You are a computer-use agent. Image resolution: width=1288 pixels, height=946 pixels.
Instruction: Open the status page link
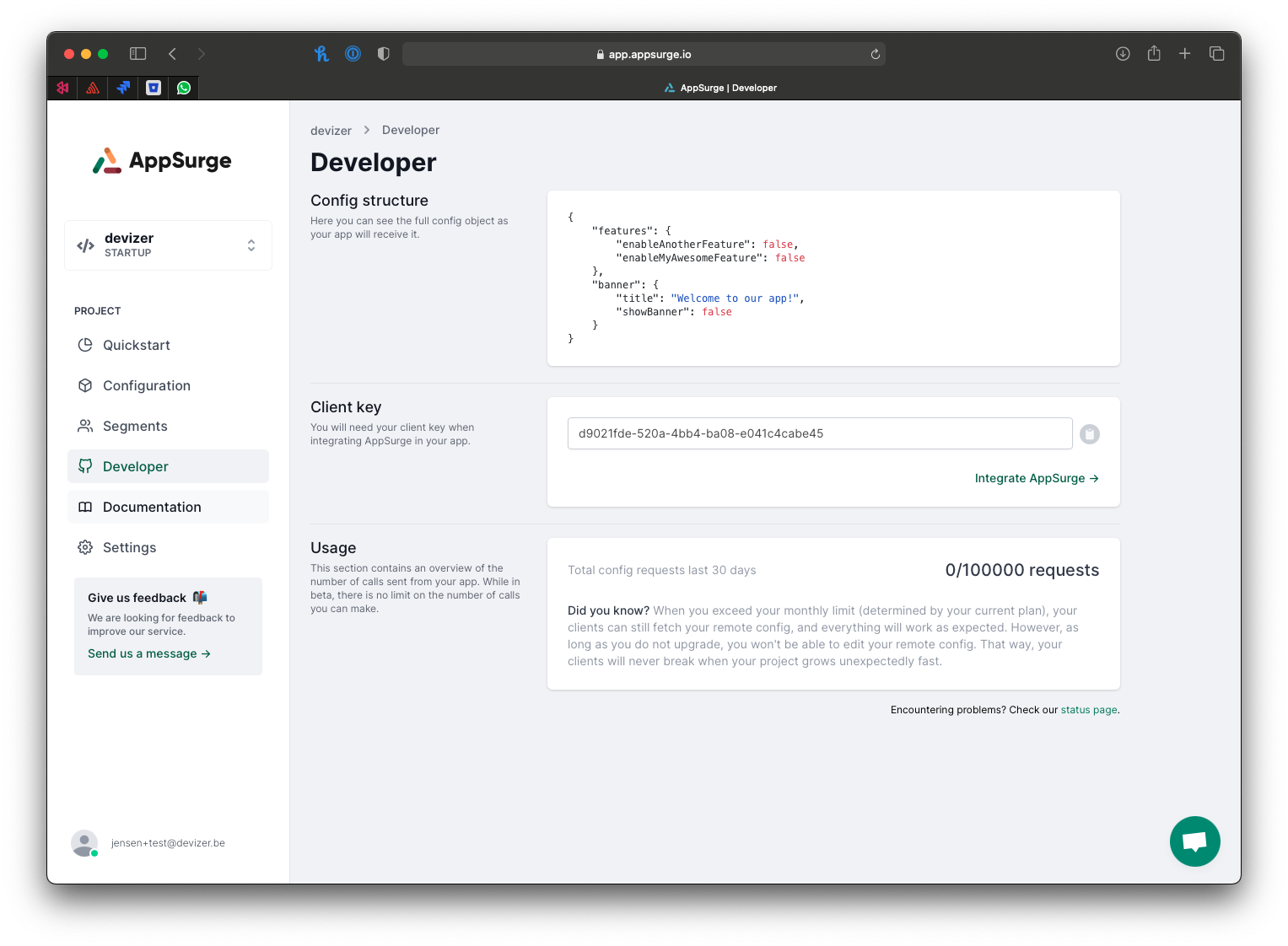coord(1089,710)
